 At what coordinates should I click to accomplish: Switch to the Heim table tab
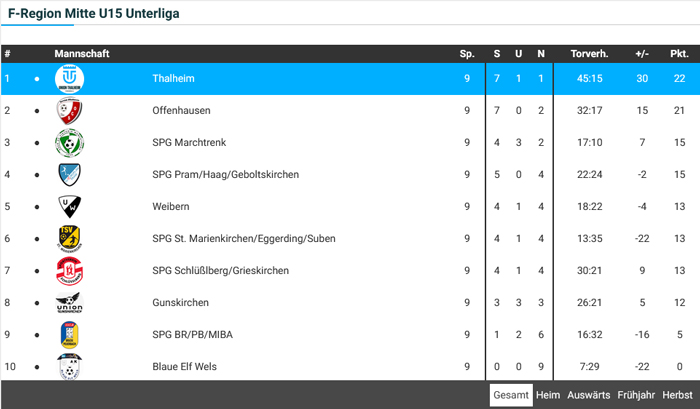tap(548, 395)
